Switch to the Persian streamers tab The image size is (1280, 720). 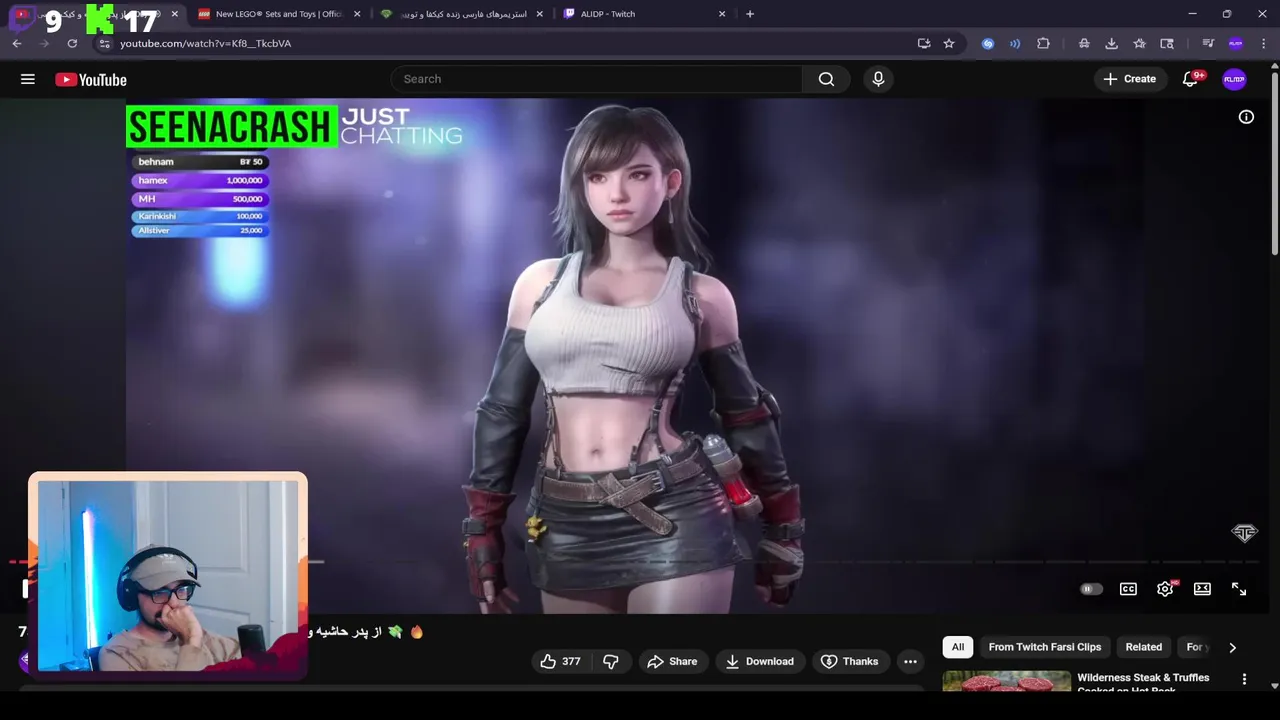460,14
